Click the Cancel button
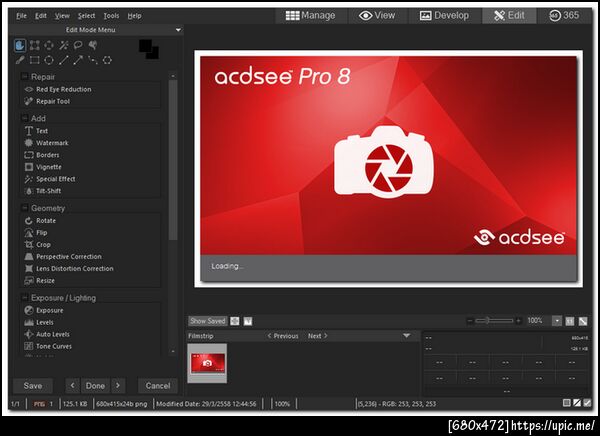Viewport: 600px width, 436px height. coord(158,386)
